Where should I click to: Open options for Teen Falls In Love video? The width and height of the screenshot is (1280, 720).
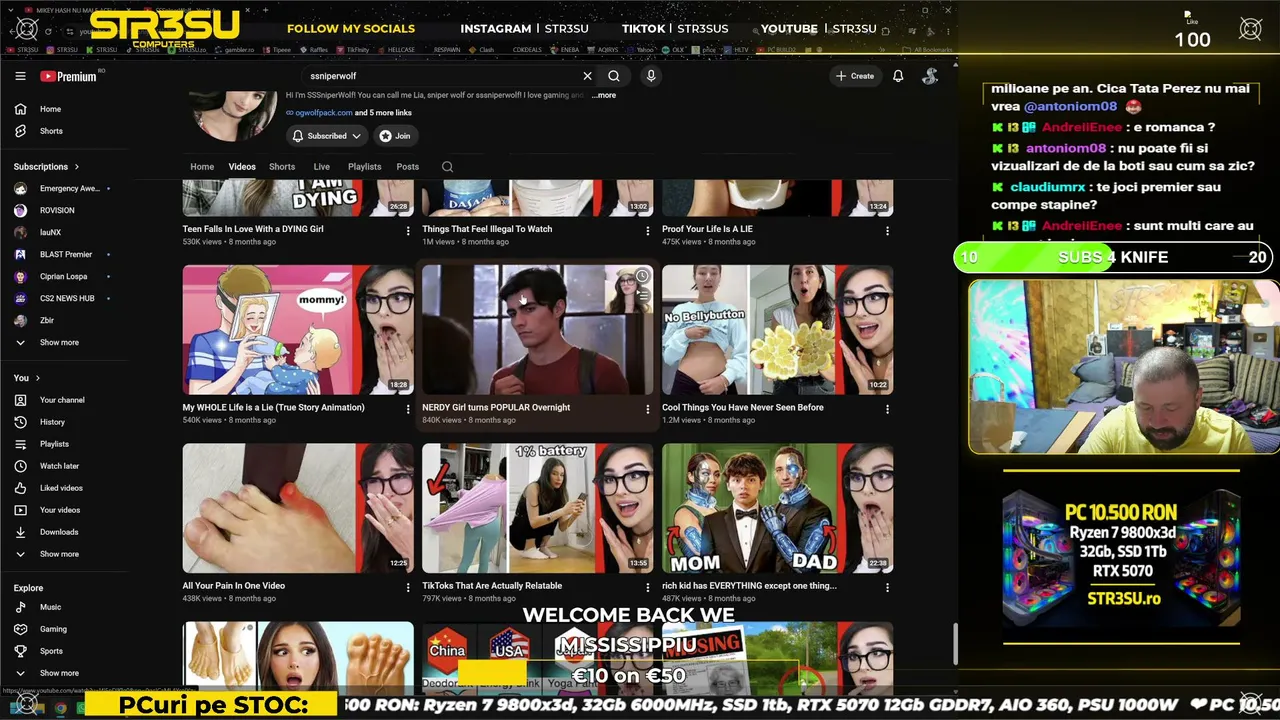(408, 231)
